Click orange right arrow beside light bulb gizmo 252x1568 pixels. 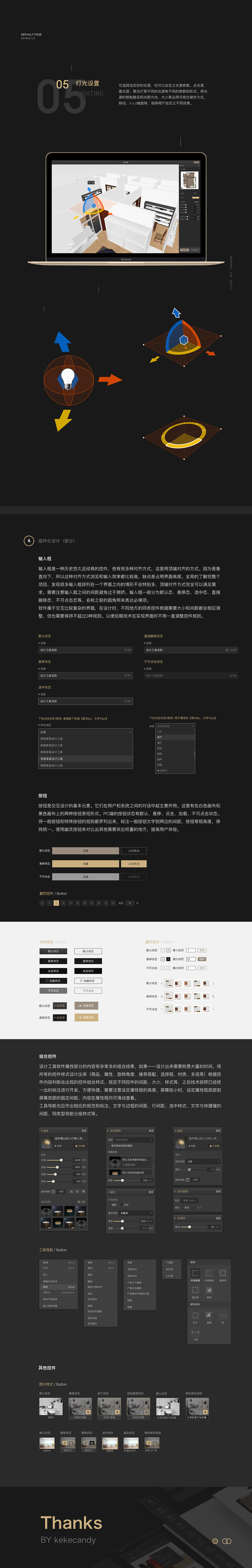coord(110,380)
